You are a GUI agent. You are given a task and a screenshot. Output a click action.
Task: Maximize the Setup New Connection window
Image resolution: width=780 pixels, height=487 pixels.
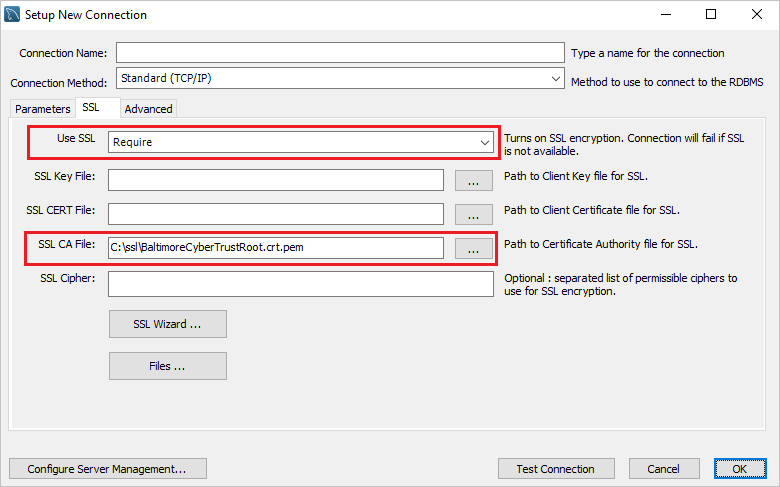coord(711,14)
